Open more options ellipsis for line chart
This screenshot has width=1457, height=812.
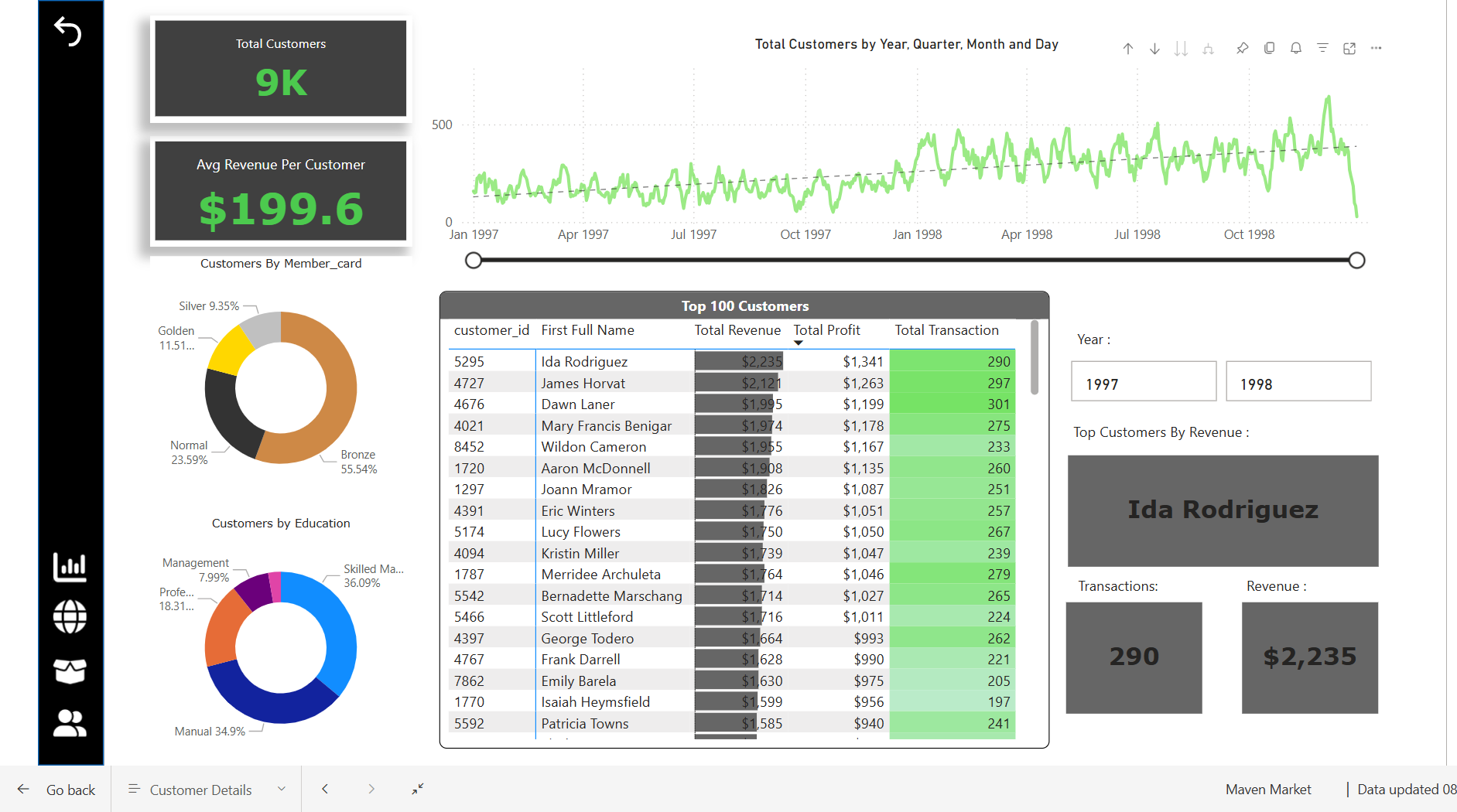[x=1376, y=48]
